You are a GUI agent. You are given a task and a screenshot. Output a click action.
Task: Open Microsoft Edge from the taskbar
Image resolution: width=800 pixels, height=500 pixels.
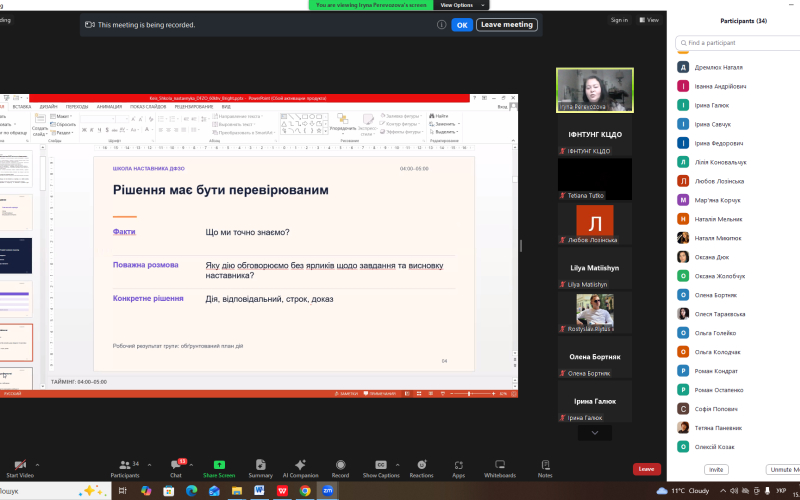(191, 491)
